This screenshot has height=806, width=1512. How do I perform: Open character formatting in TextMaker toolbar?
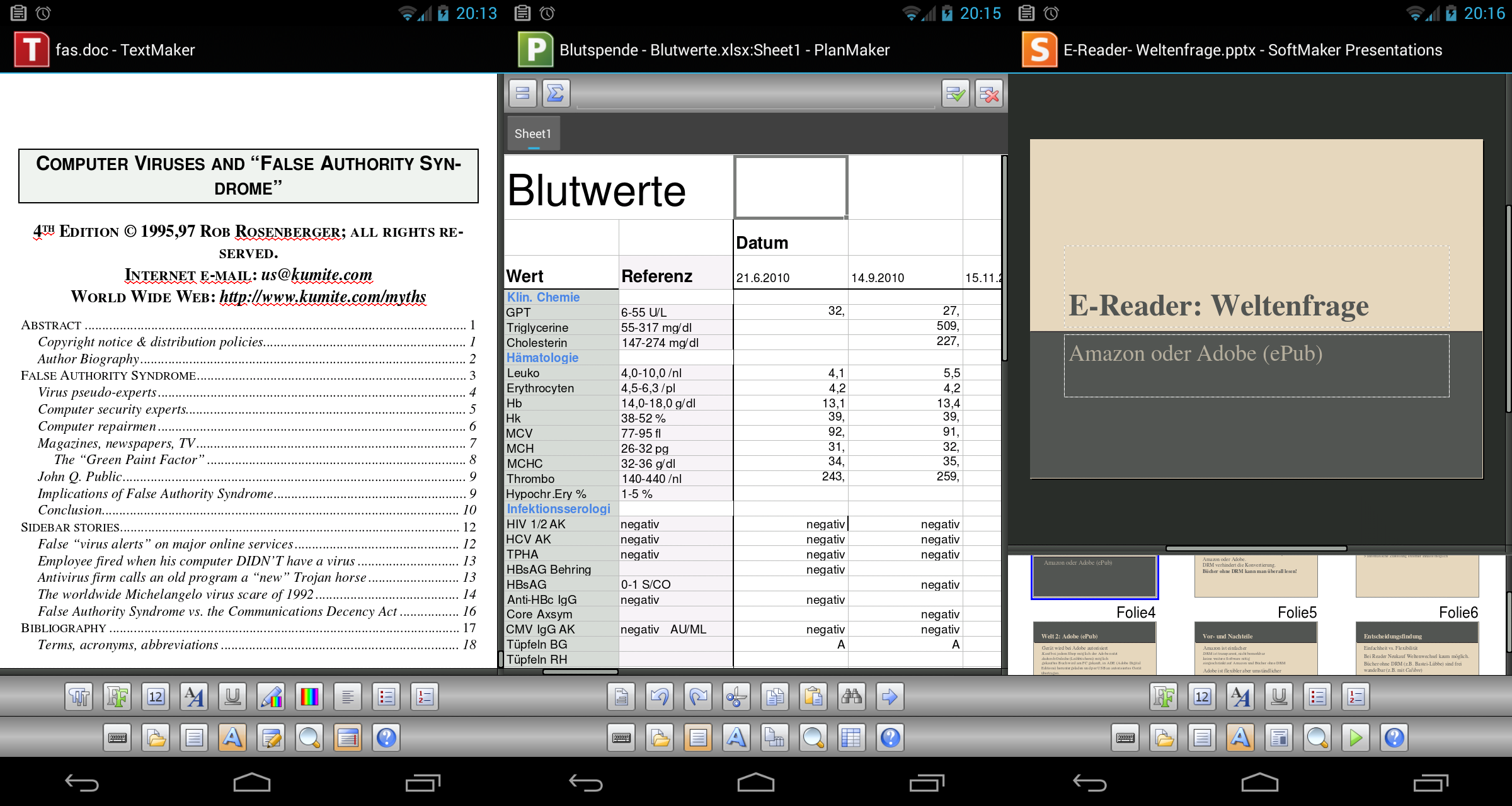point(194,696)
